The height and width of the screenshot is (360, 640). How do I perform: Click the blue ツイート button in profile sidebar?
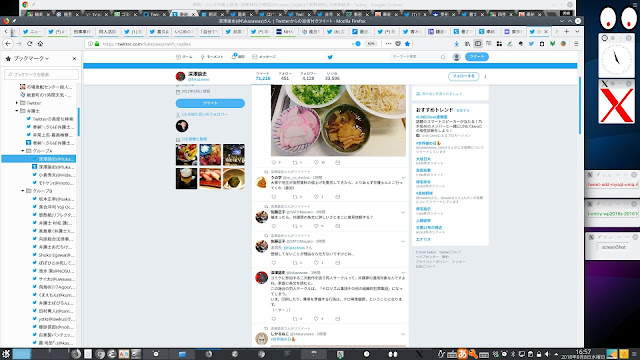(x=210, y=103)
